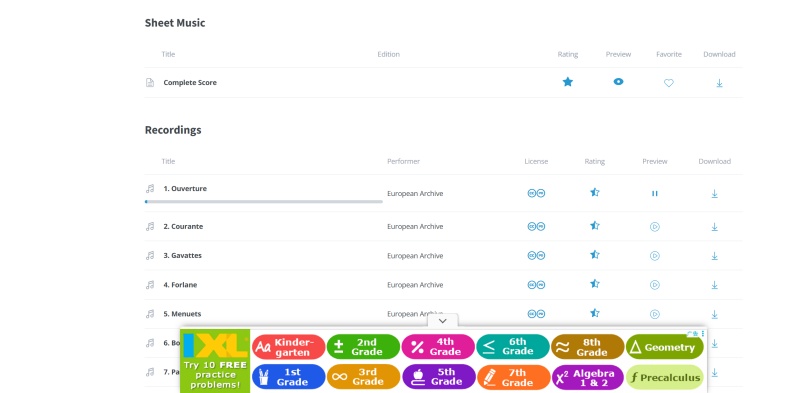Viewport: 800px width, 393px height.
Task: Select Kindergarten in the IXL ad
Action: pyautogui.click(x=288, y=347)
